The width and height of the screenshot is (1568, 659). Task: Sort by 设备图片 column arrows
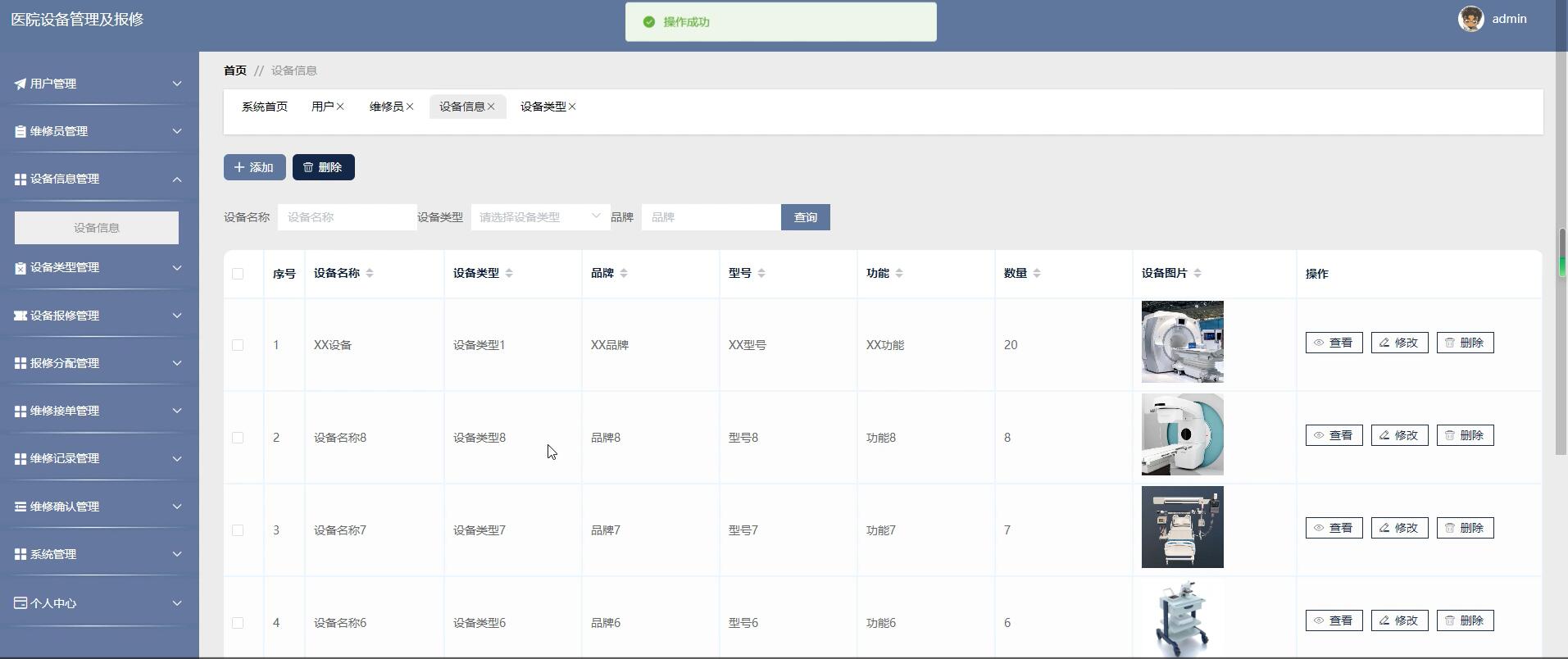(x=1198, y=273)
